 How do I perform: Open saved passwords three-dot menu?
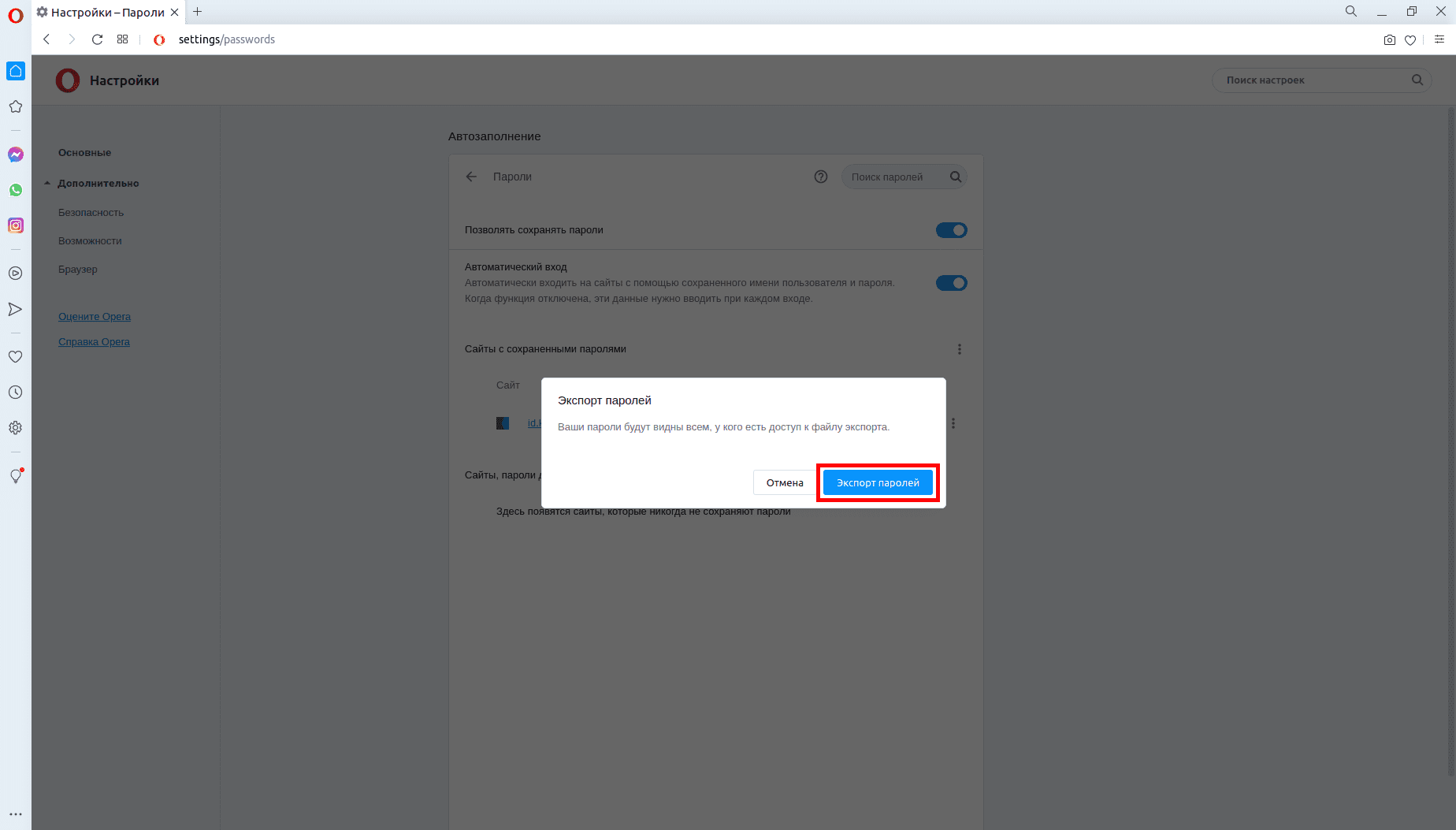(959, 349)
